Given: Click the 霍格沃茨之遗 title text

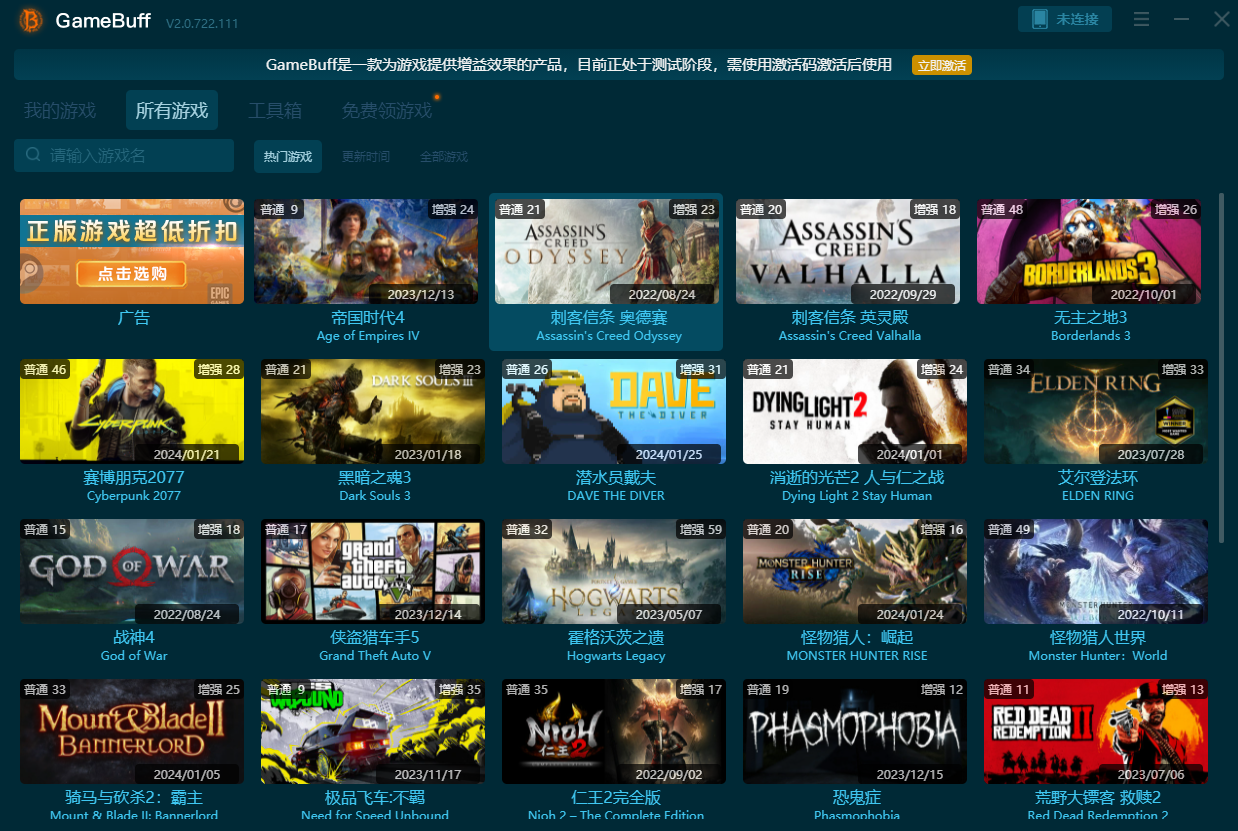Looking at the screenshot, I should 616,637.
